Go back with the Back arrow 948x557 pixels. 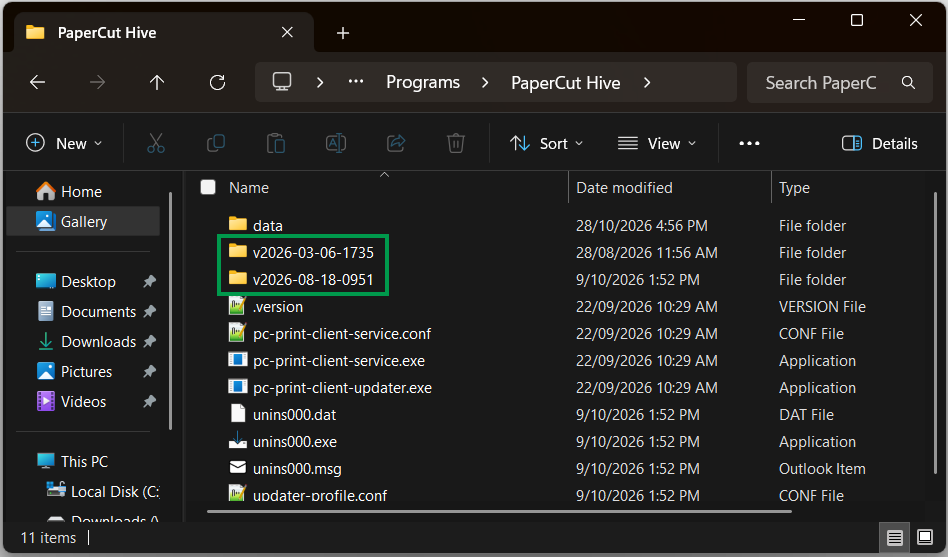pos(37,82)
